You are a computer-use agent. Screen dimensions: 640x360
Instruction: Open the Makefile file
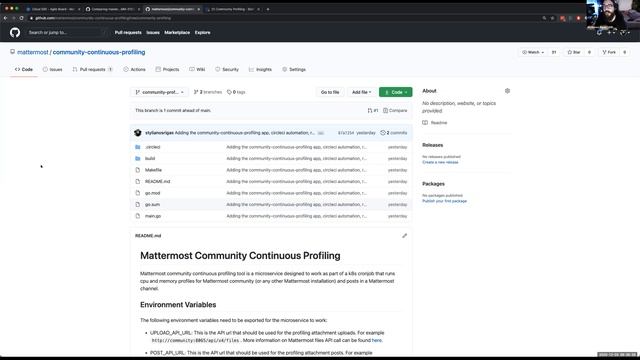click(153, 170)
